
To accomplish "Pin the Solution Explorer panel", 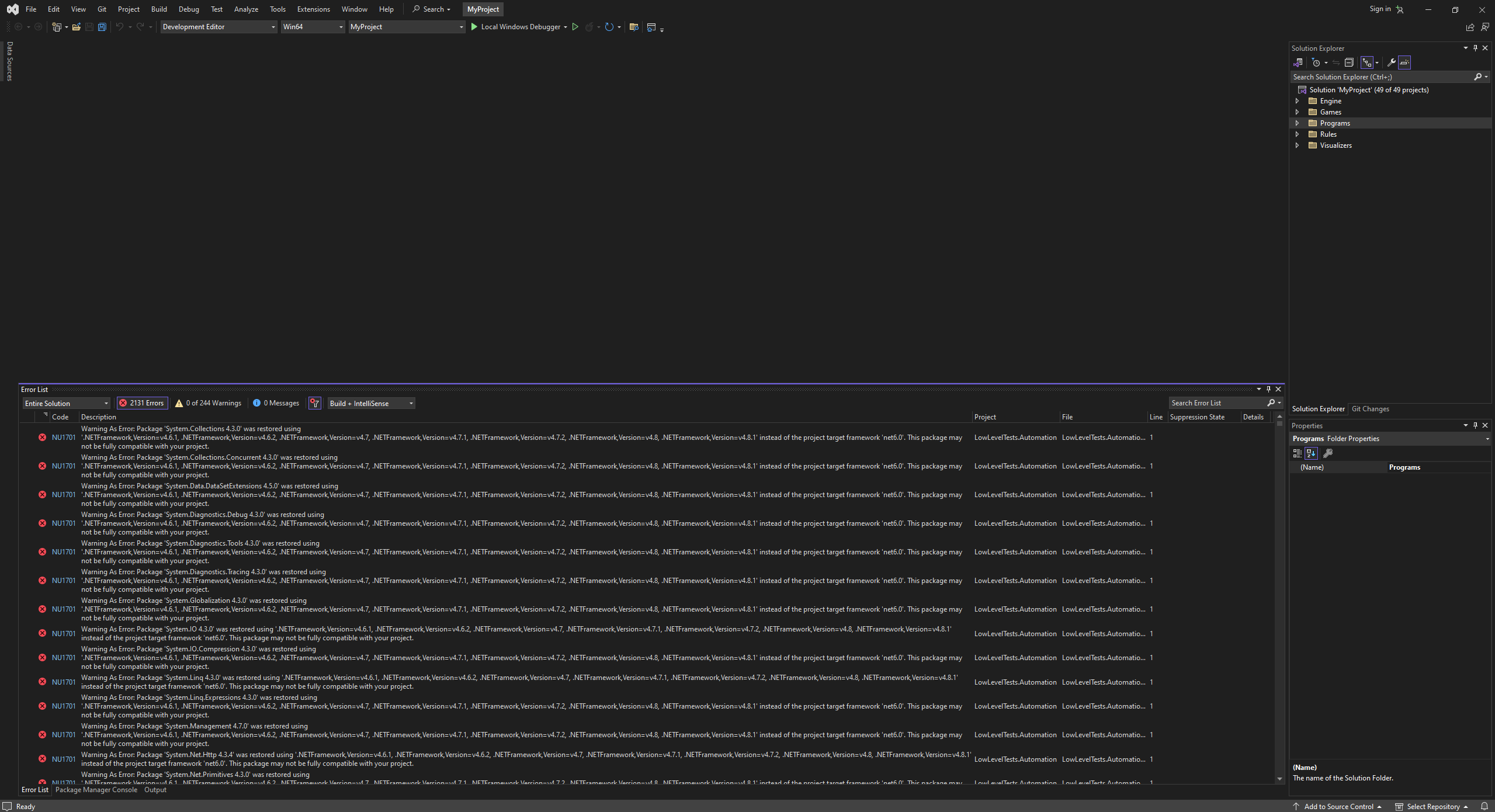I will tap(1475, 48).
